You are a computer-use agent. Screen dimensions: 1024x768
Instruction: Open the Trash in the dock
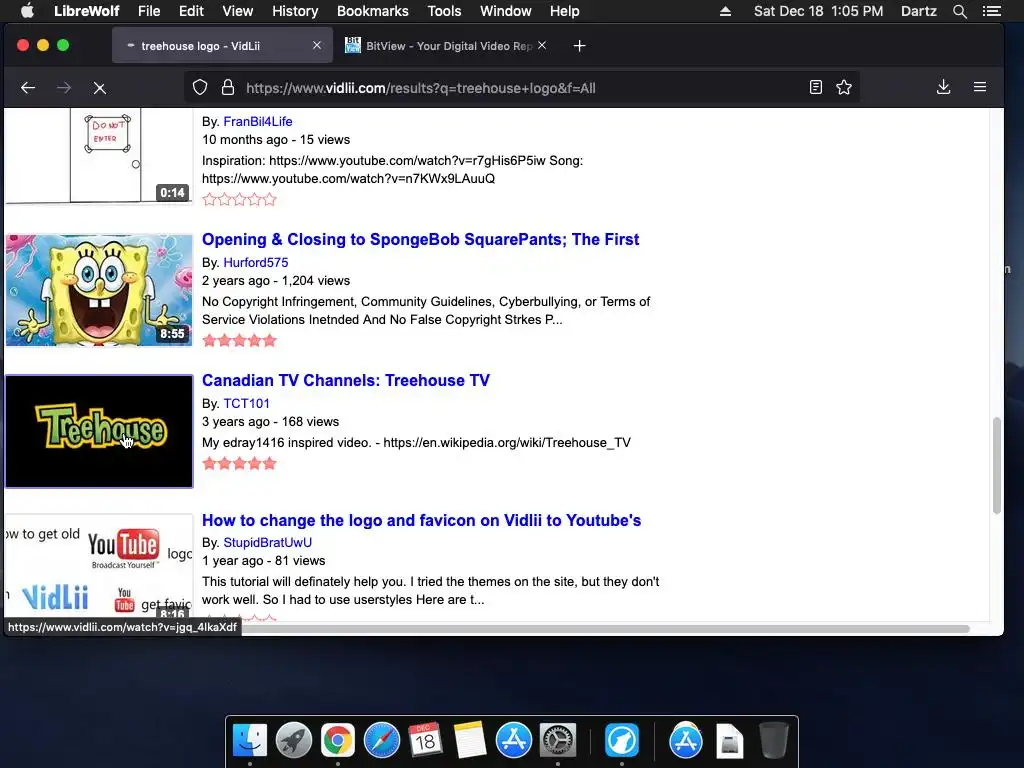coord(774,741)
